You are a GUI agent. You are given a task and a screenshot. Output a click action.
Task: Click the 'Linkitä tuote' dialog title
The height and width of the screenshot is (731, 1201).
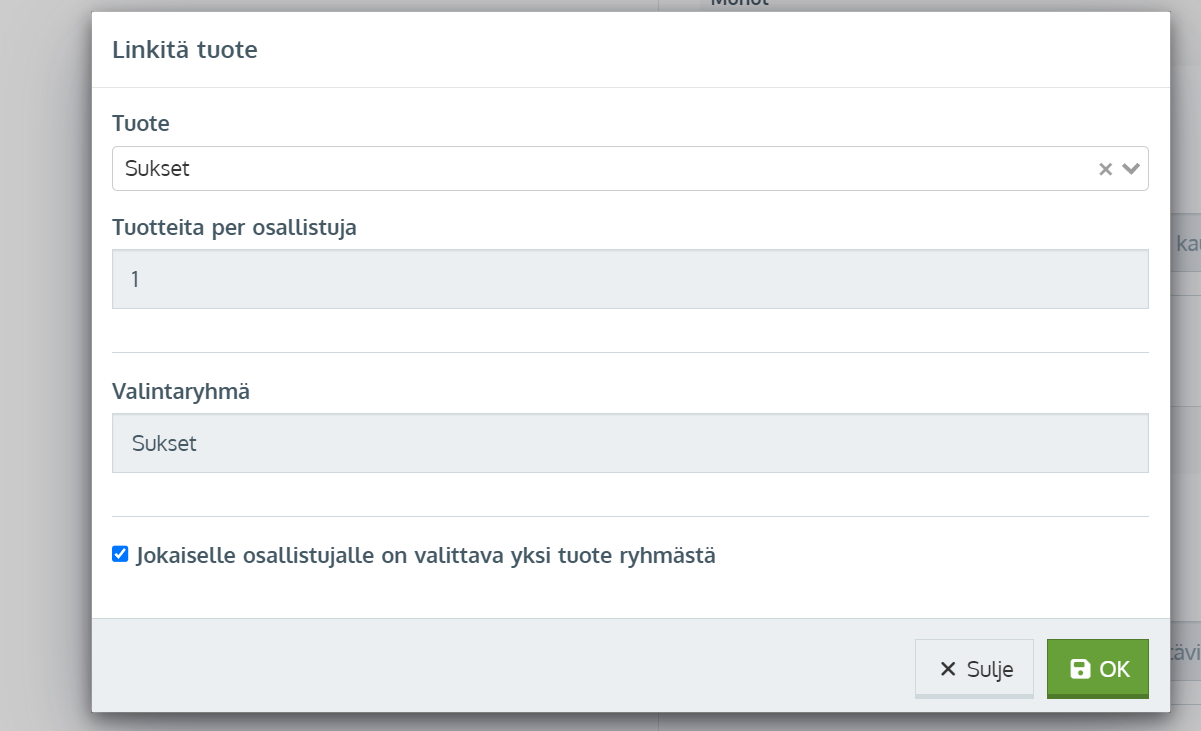(x=185, y=49)
